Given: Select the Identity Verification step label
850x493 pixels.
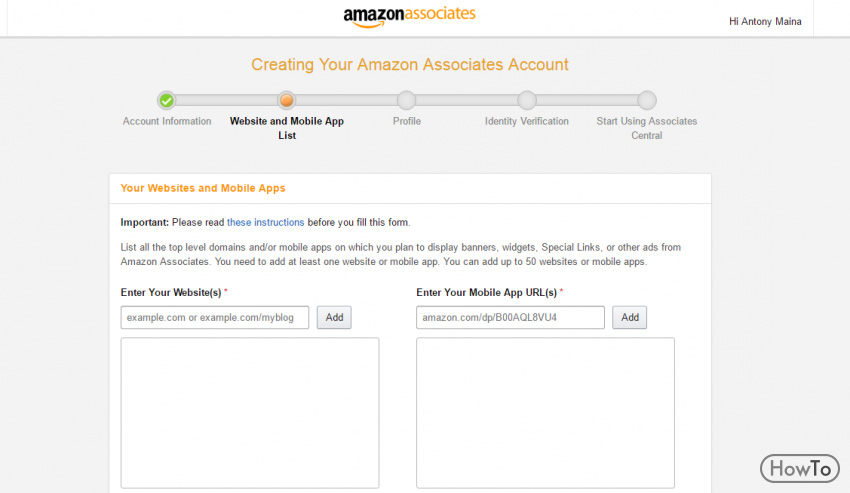Looking at the screenshot, I should [526, 121].
